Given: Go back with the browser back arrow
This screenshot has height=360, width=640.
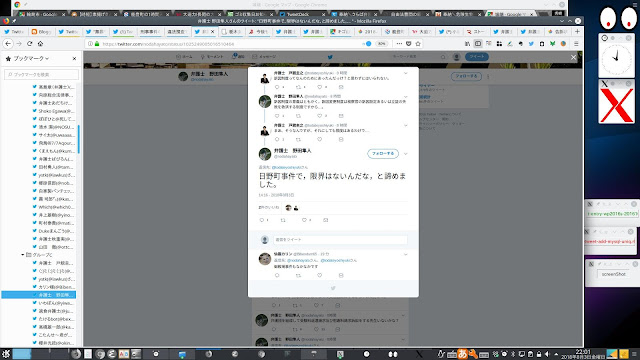Looking at the screenshot, I should pyautogui.click(x=8, y=44).
